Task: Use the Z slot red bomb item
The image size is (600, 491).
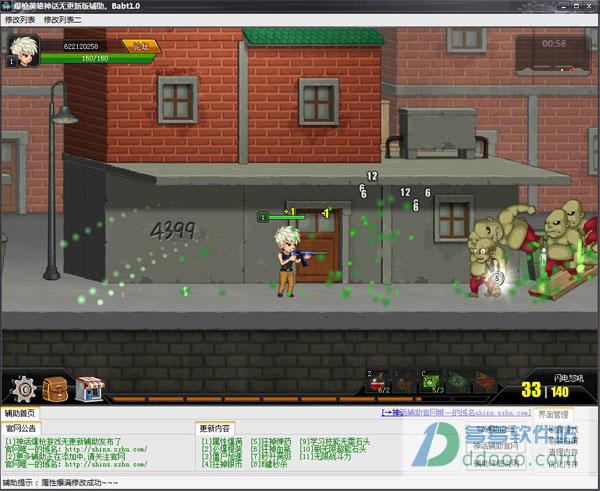Action: (x=377, y=382)
